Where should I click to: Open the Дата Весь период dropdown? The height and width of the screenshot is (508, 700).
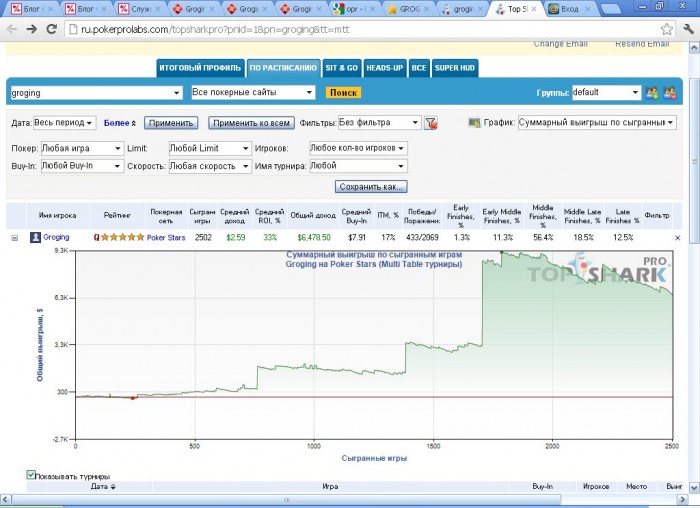pos(64,123)
